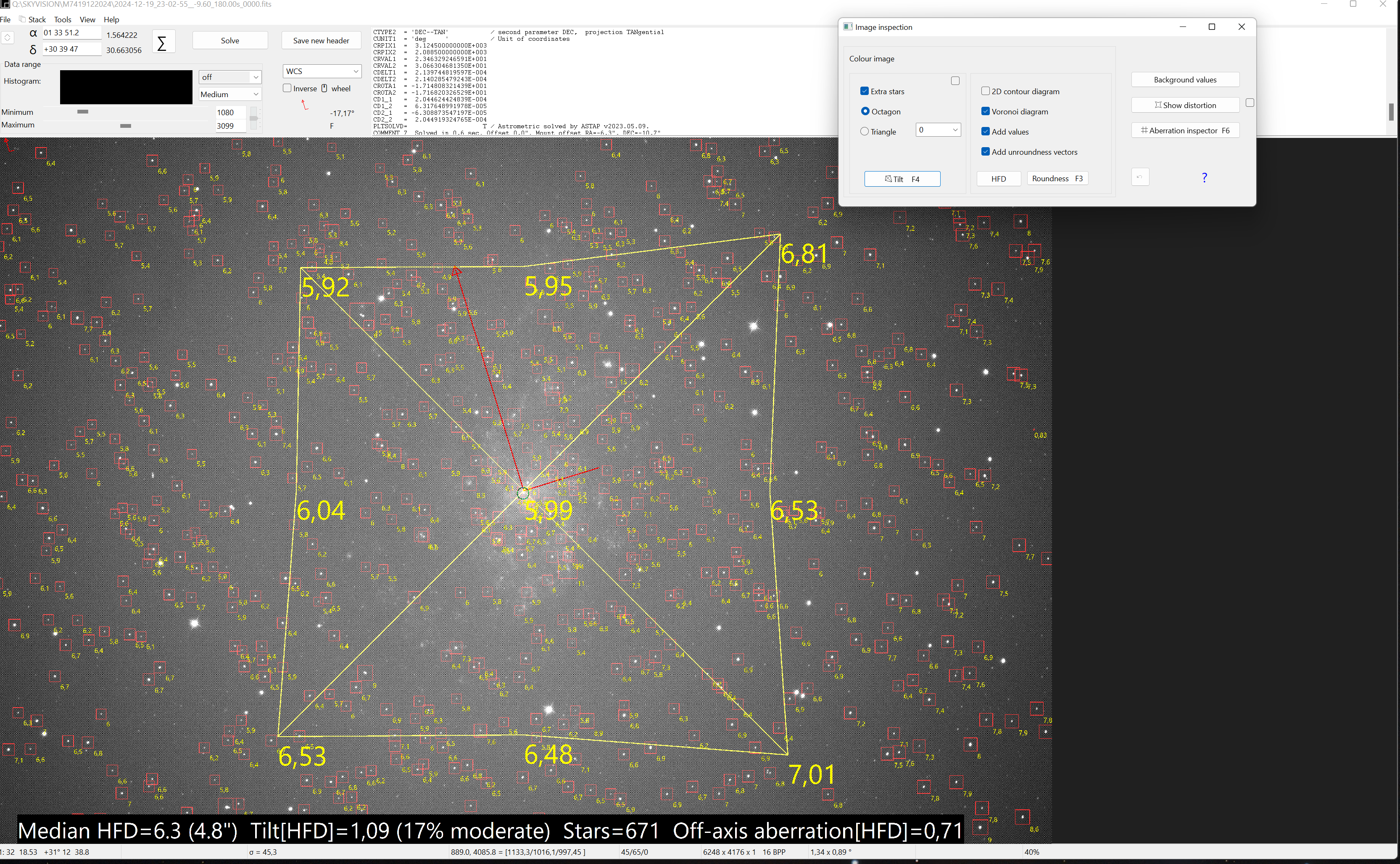Open the WCS dropdown

[x=322, y=71]
